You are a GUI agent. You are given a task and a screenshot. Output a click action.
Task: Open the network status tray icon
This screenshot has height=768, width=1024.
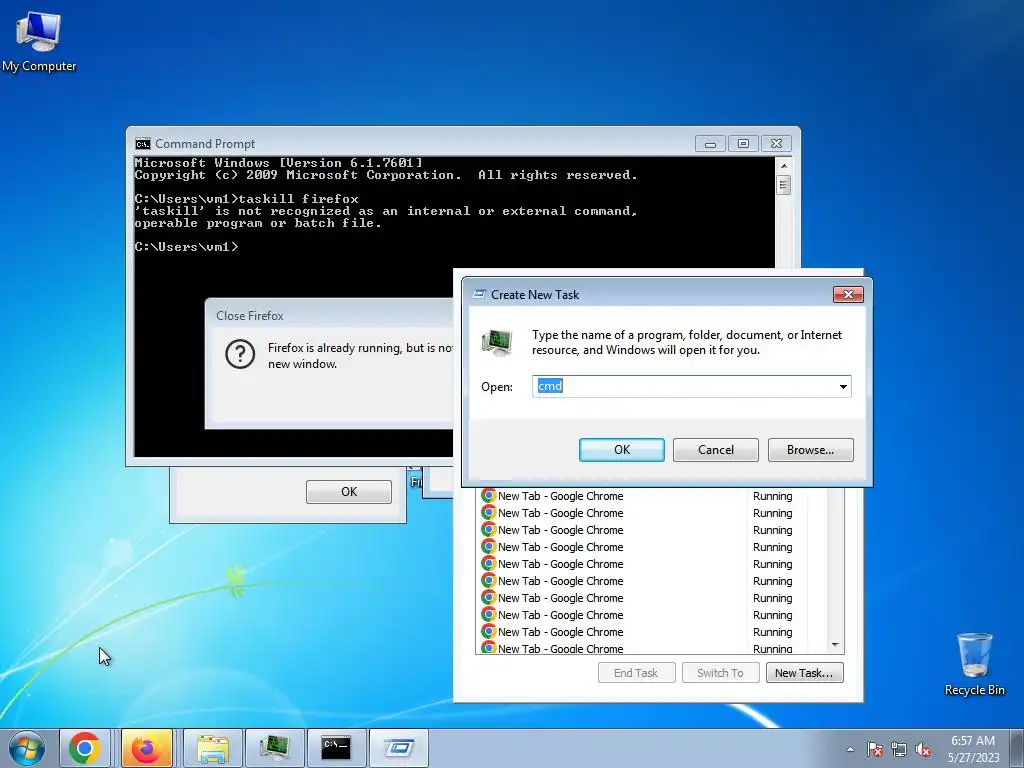pyautogui.click(x=899, y=749)
